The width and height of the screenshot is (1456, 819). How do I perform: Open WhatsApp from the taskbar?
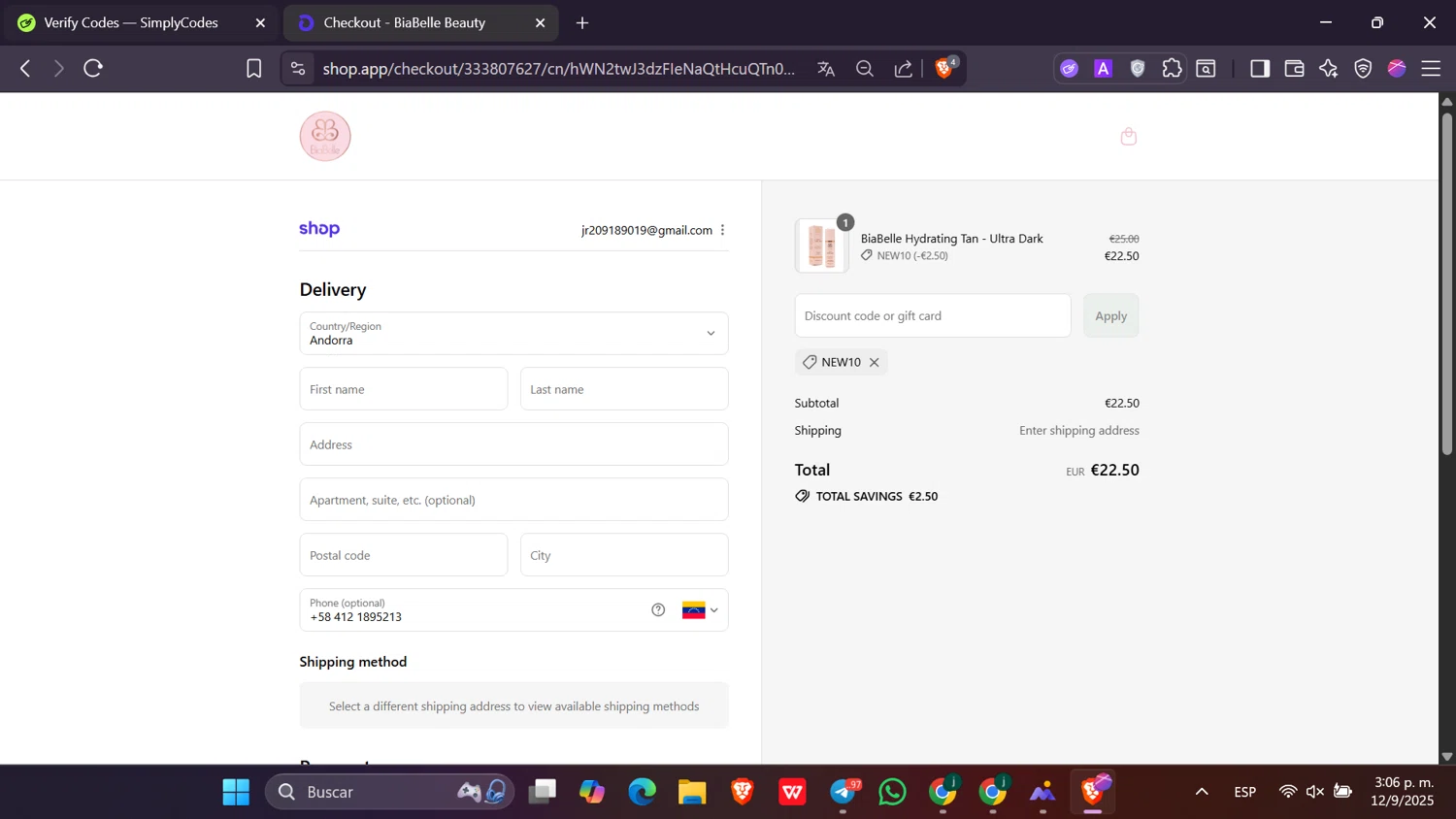click(892, 792)
